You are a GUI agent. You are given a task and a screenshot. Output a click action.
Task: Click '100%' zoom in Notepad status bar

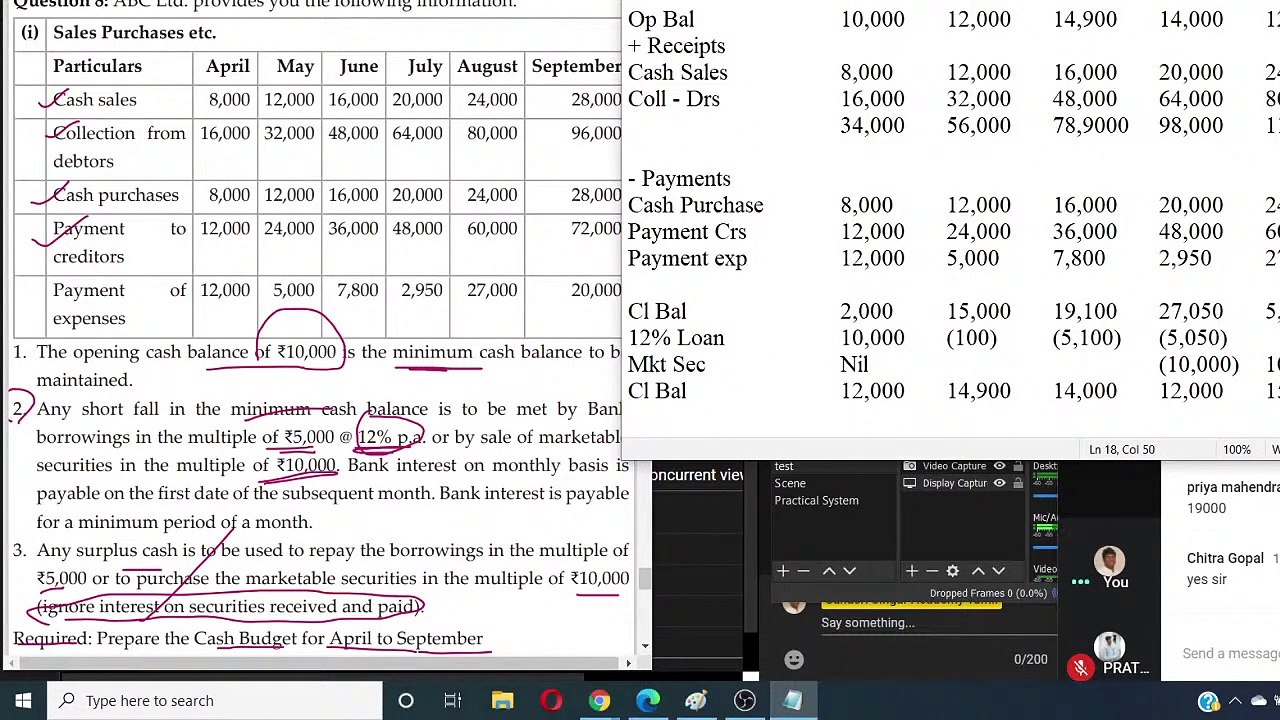pos(1237,450)
